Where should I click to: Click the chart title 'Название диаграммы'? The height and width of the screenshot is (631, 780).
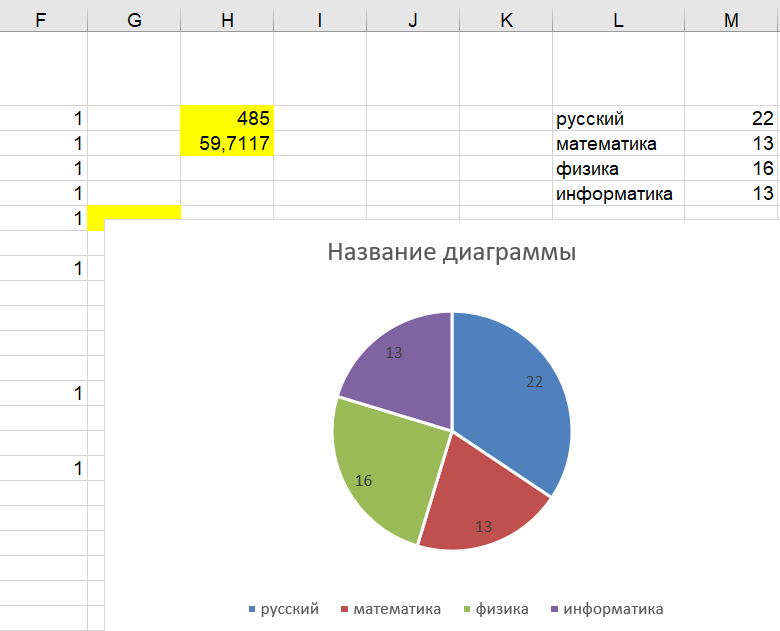point(452,252)
